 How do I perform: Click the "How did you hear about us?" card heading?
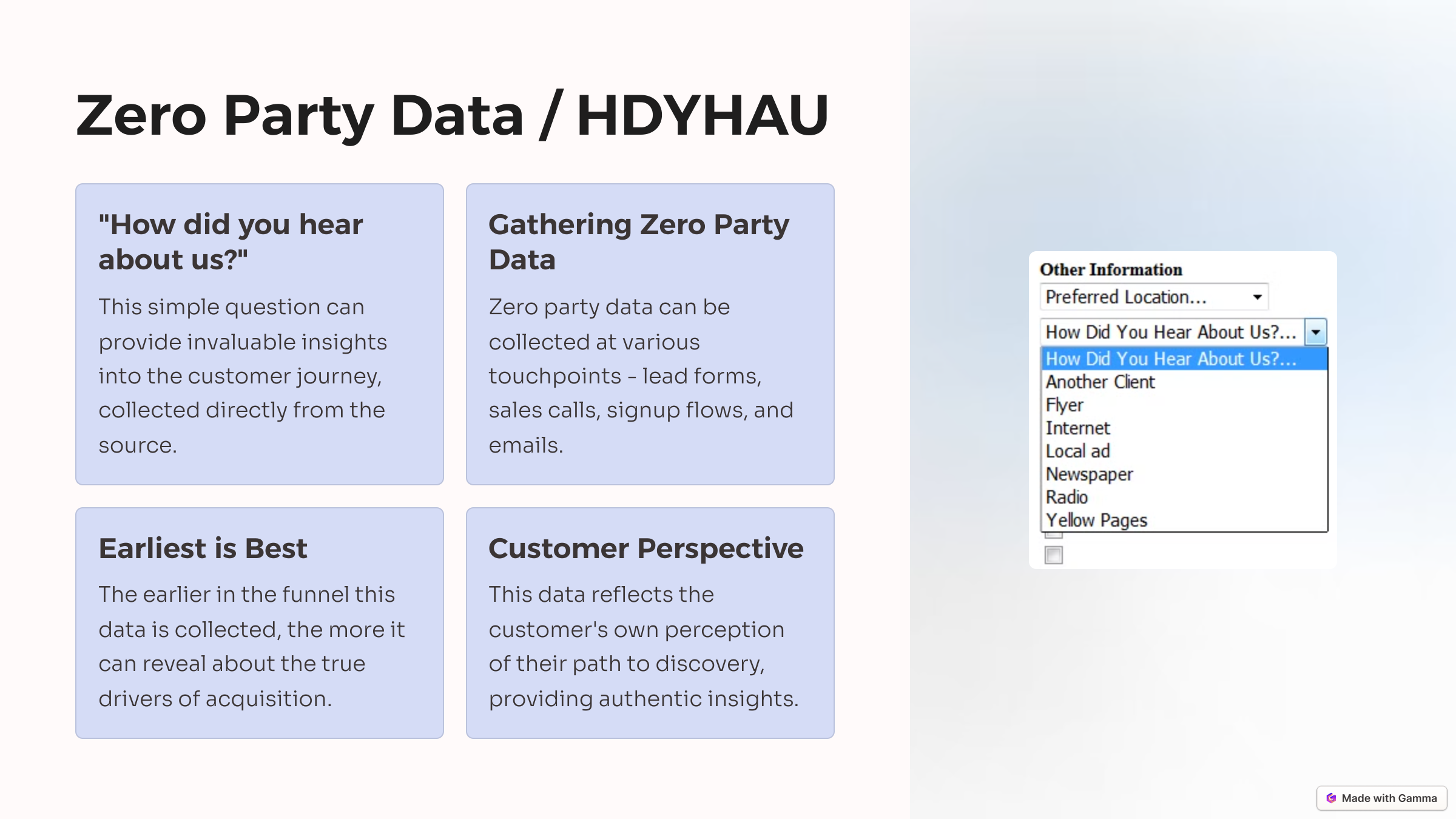[x=231, y=241]
